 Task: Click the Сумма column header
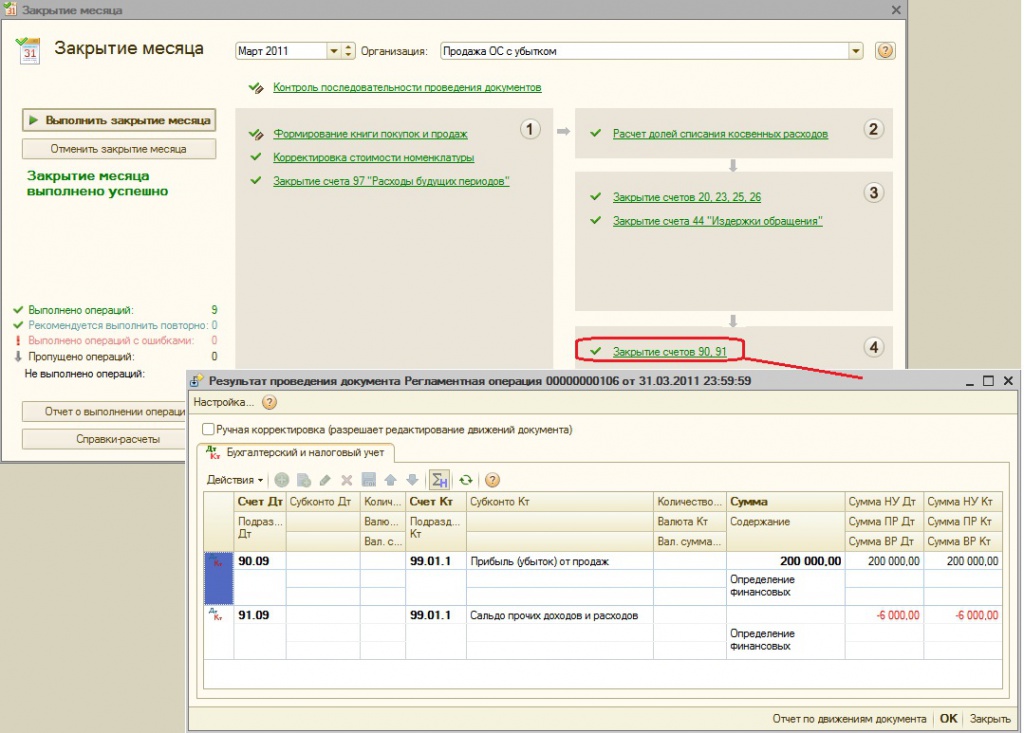(x=786, y=502)
